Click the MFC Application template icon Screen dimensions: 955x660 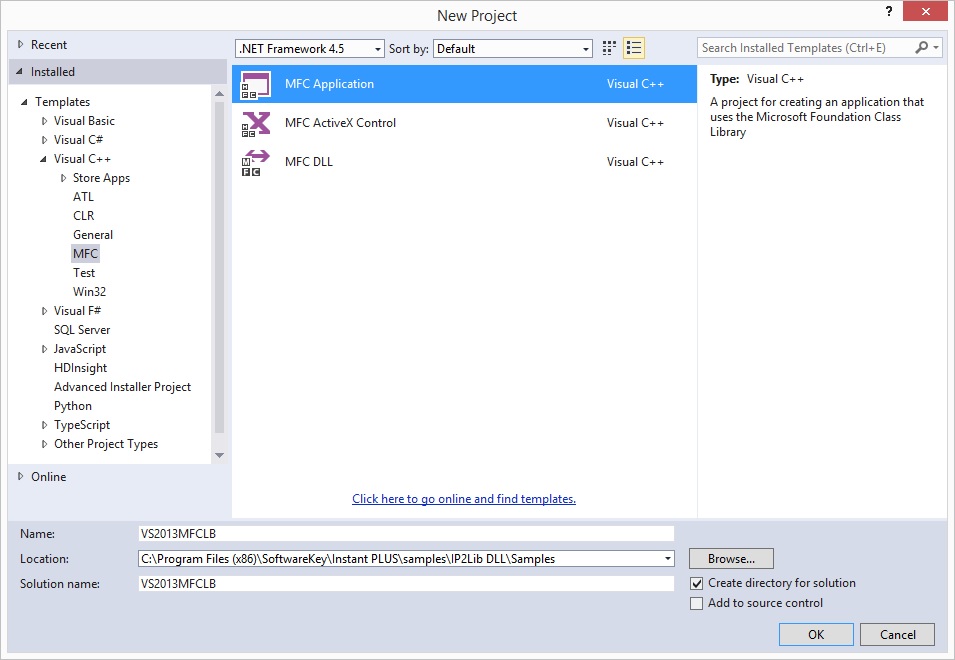pyautogui.click(x=256, y=85)
